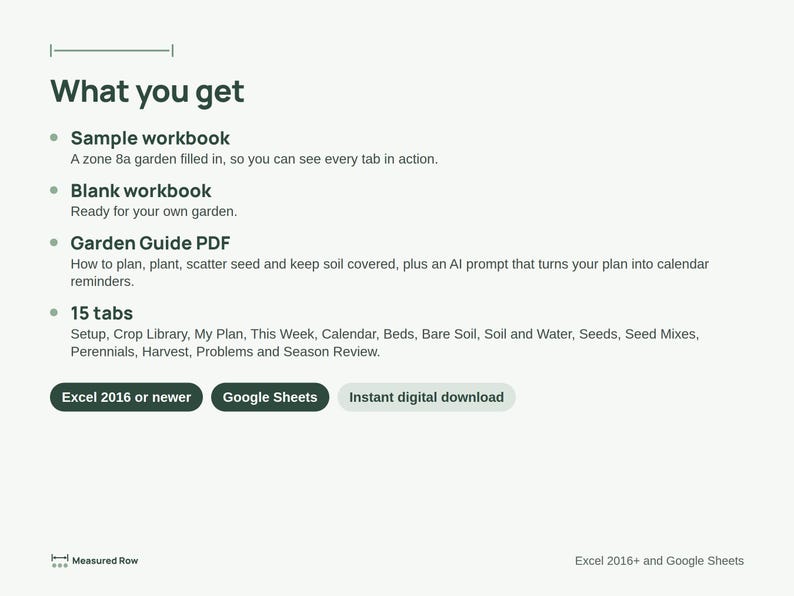This screenshot has width=794, height=596.
Task: Click the Instant digital download pill
Action: point(426,397)
